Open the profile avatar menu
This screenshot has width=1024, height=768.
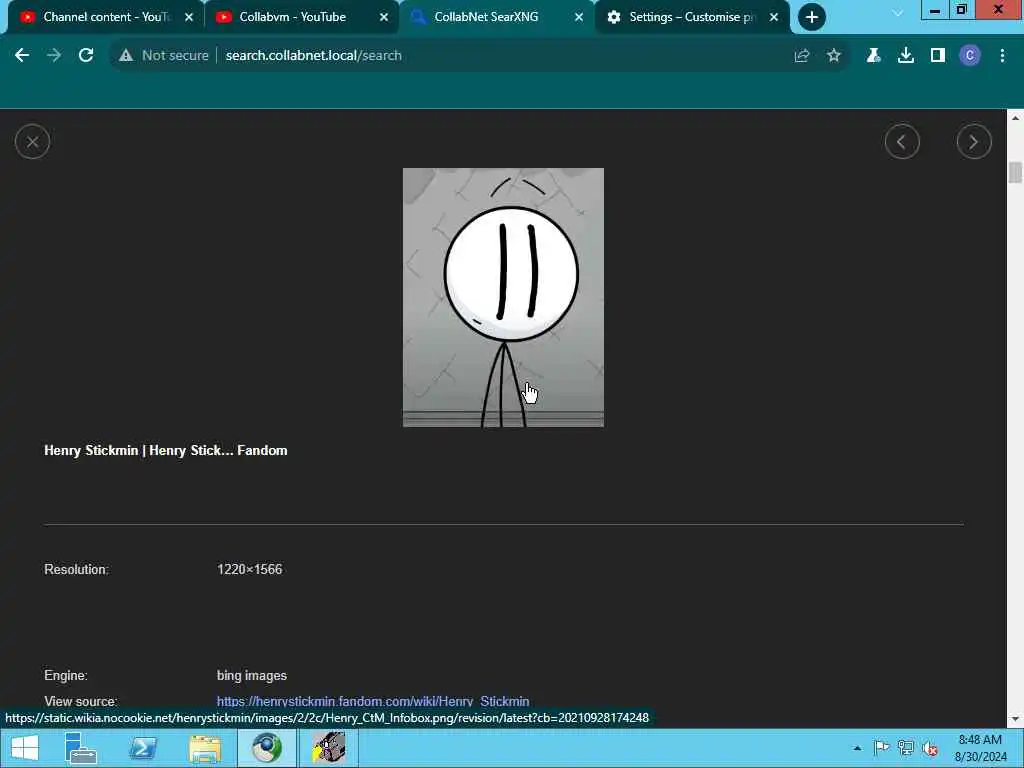(970, 56)
